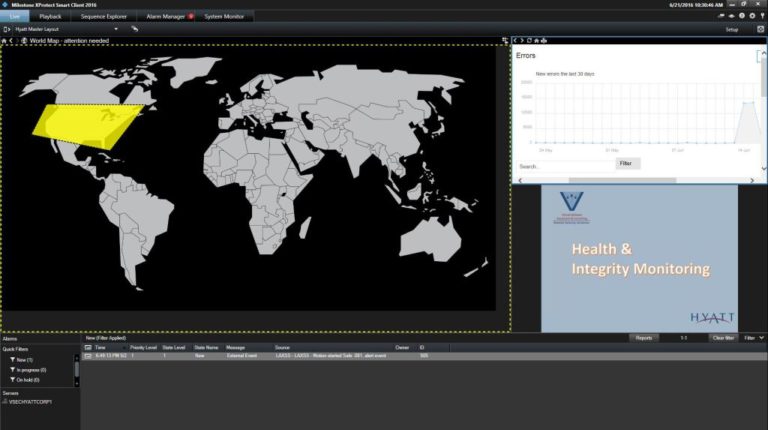Click the home icon in Errors panel toolbar

pos(536,41)
